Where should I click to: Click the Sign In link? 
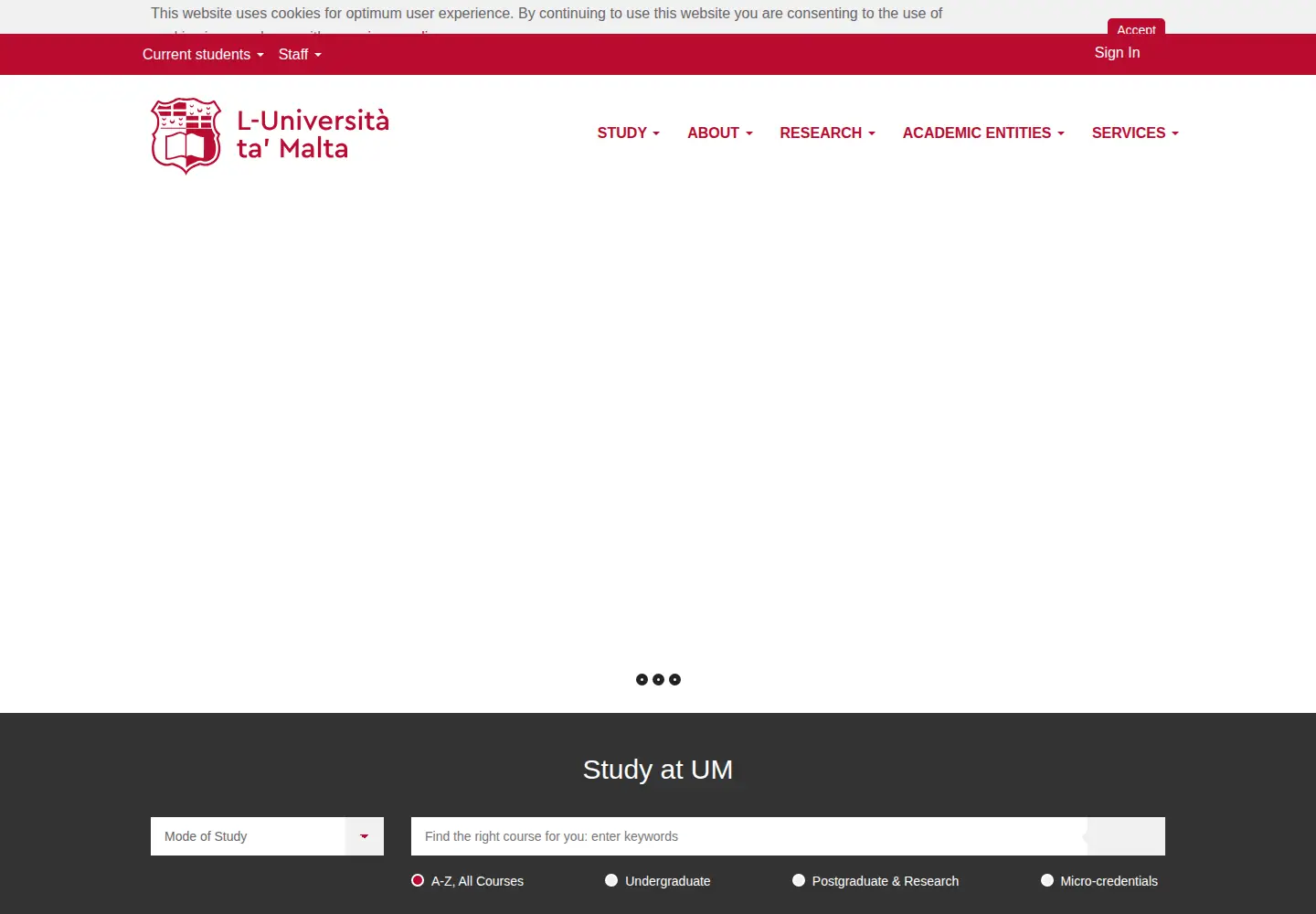click(1117, 53)
